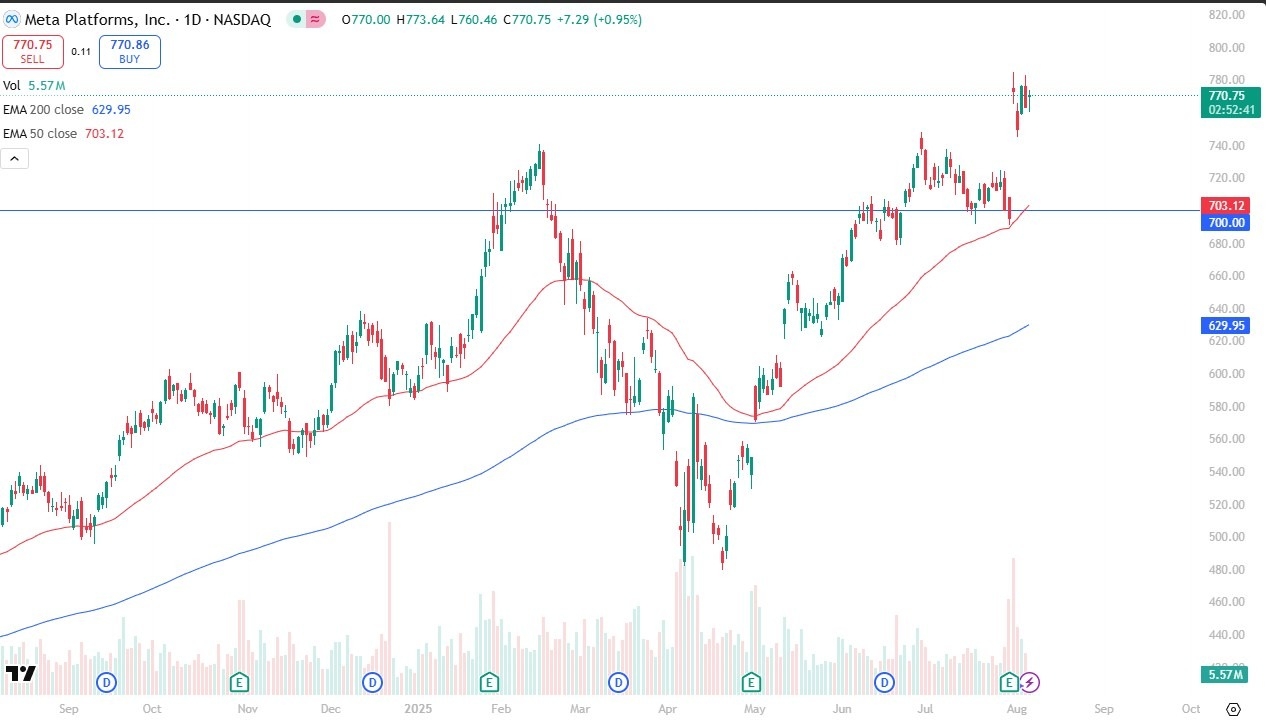Click the Mar label on time axis

(x=581, y=709)
